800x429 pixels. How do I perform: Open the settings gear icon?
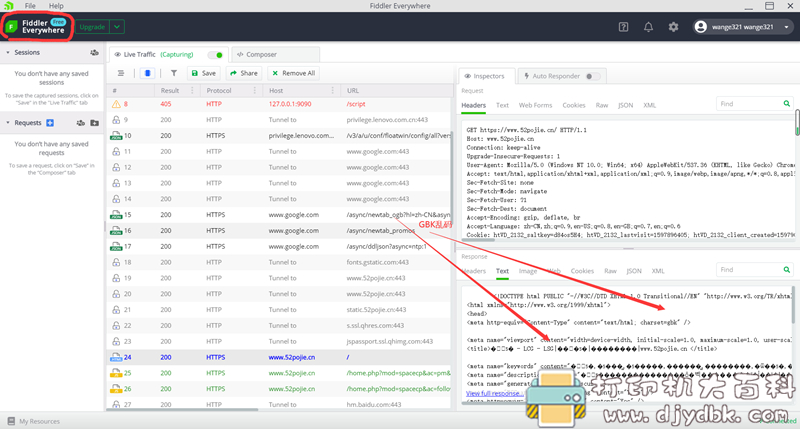point(673,27)
